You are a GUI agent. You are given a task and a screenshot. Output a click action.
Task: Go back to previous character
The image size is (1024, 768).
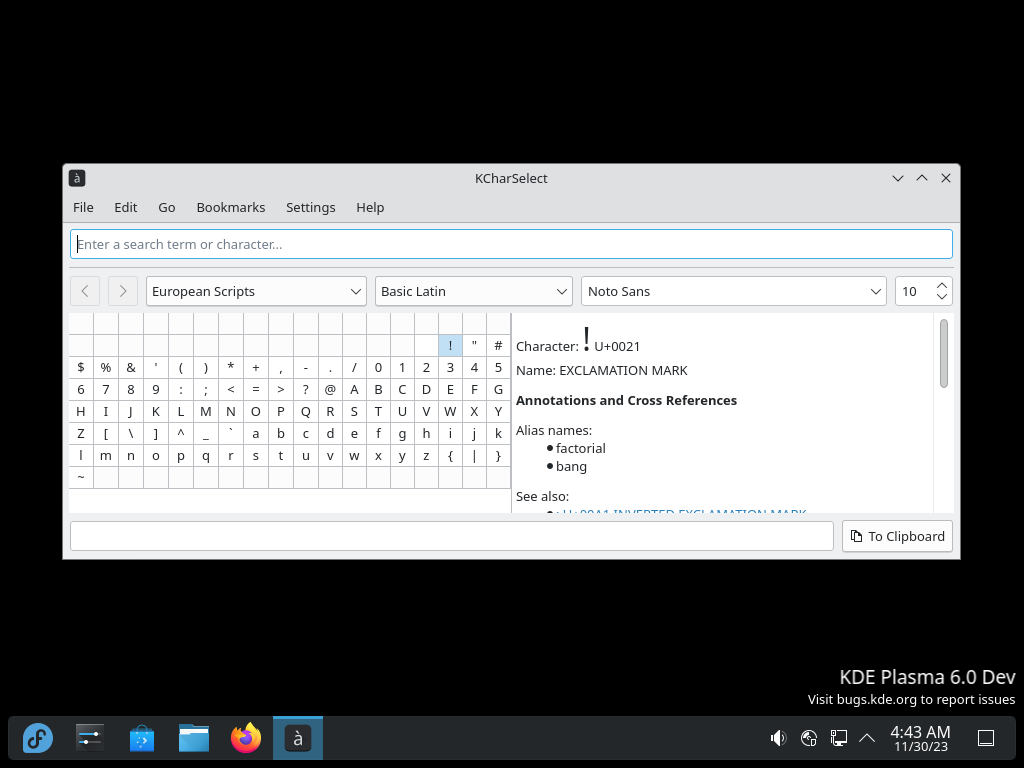pyautogui.click(x=85, y=291)
